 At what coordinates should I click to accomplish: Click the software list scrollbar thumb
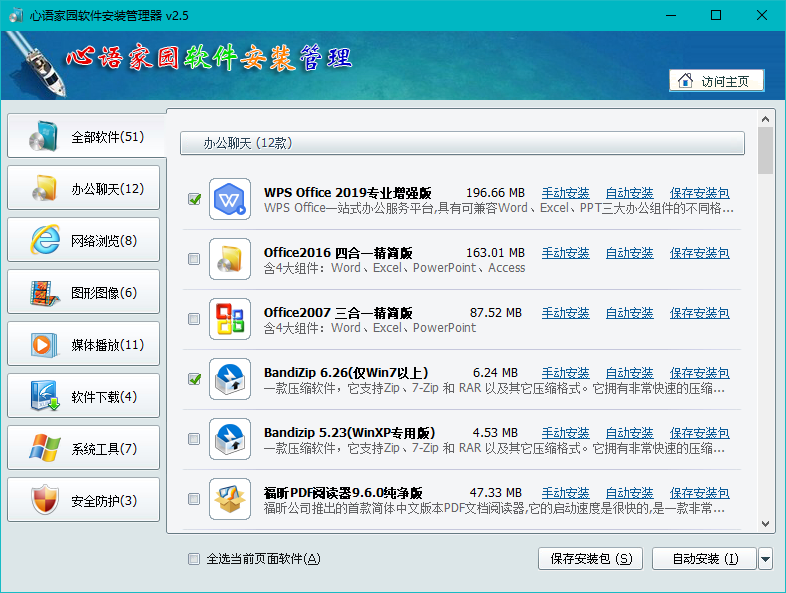click(x=765, y=150)
